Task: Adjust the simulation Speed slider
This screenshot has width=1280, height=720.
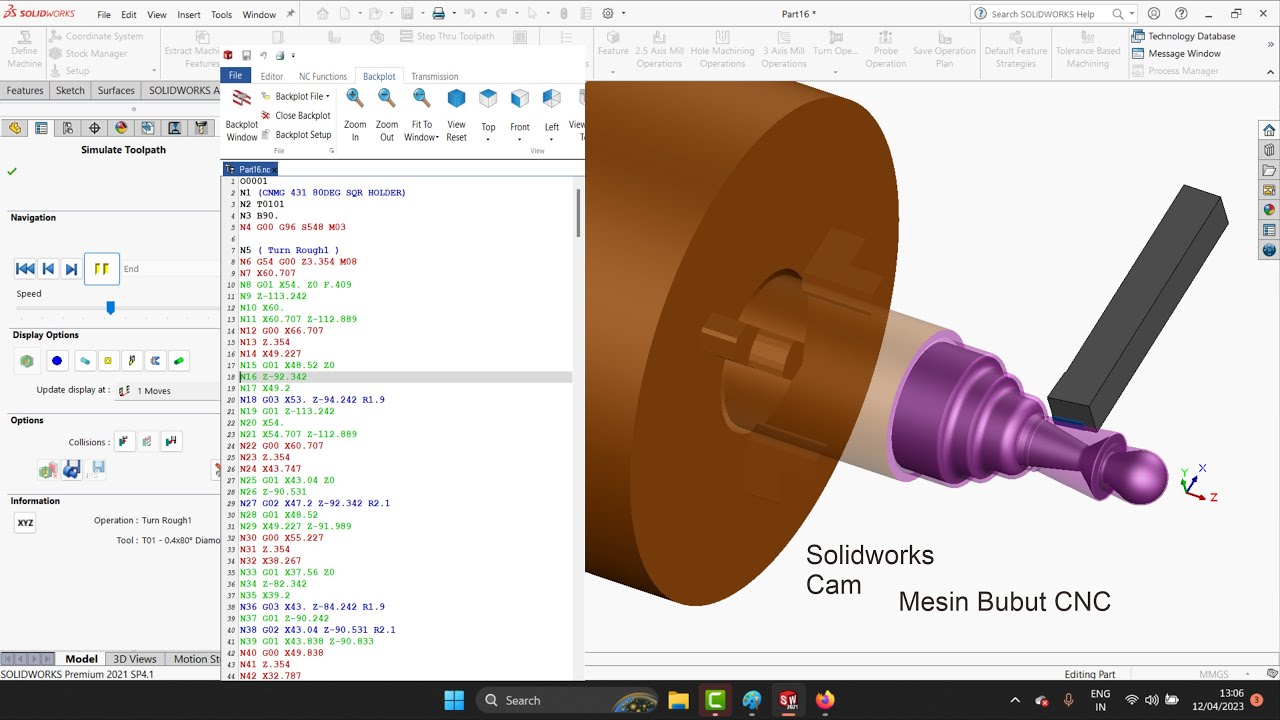Action: 111,308
